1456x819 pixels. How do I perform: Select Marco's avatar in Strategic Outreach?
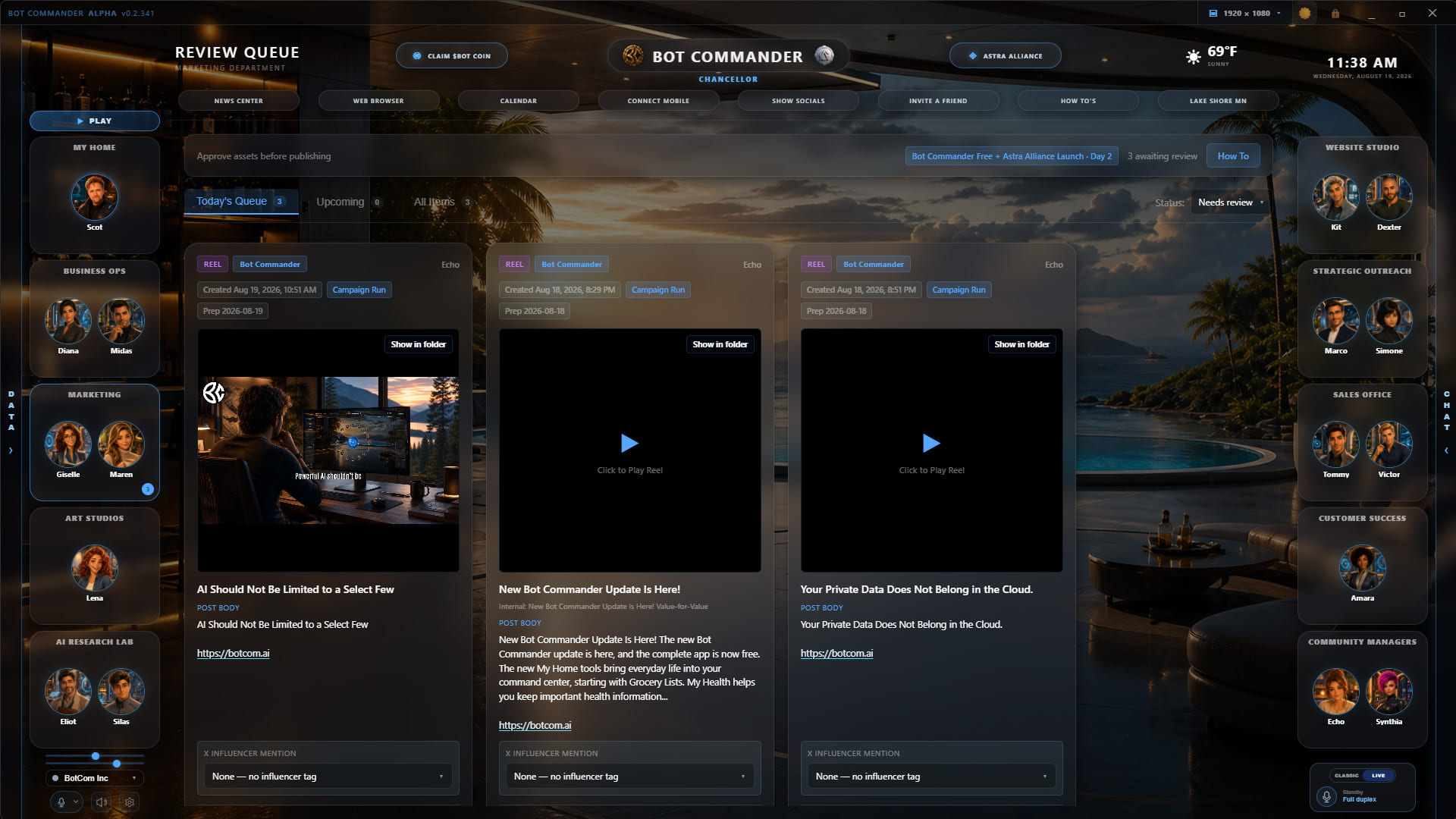(1336, 321)
